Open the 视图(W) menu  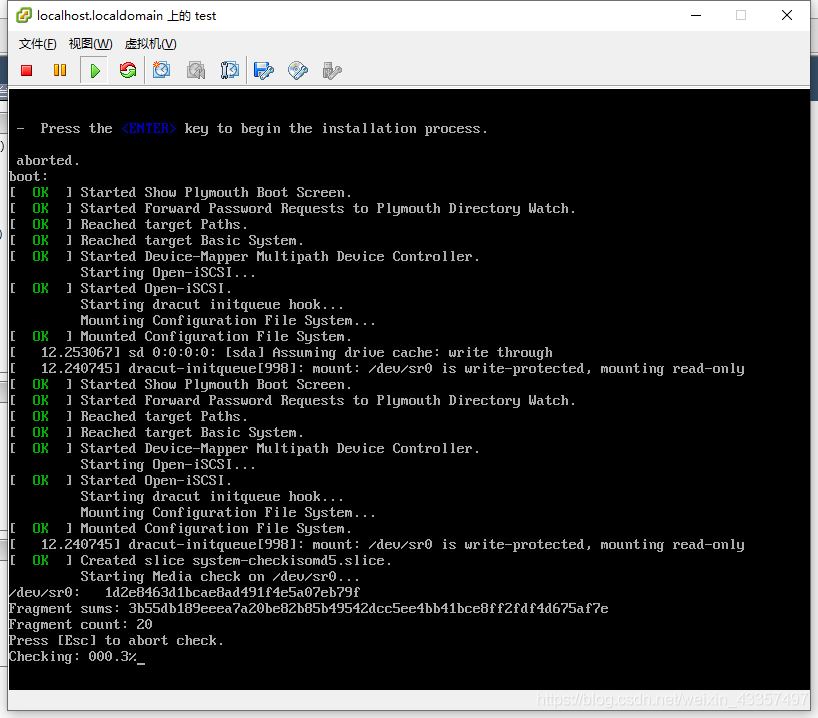click(x=90, y=44)
